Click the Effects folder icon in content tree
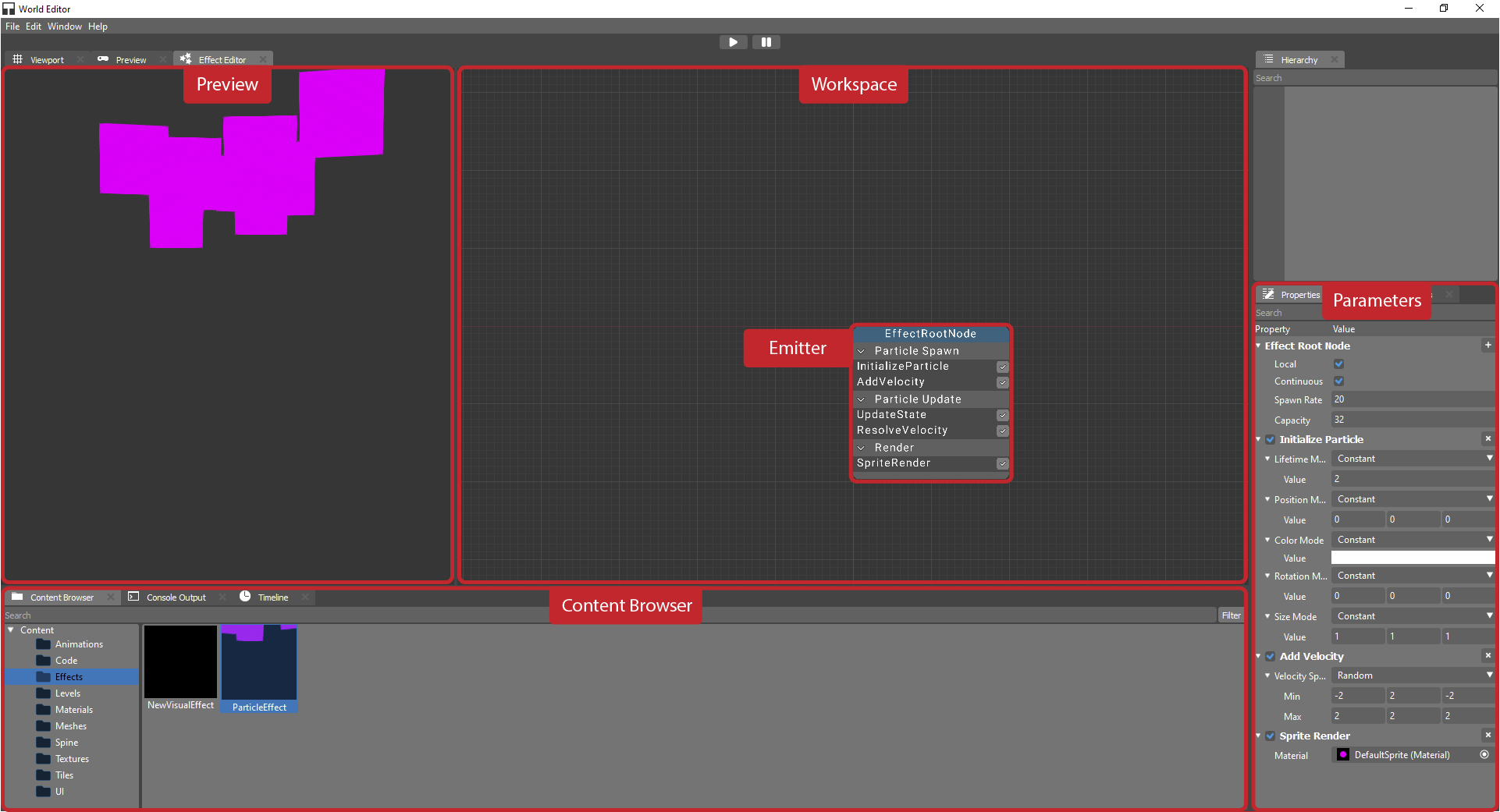The width and height of the screenshot is (1500, 812). (x=44, y=677)
